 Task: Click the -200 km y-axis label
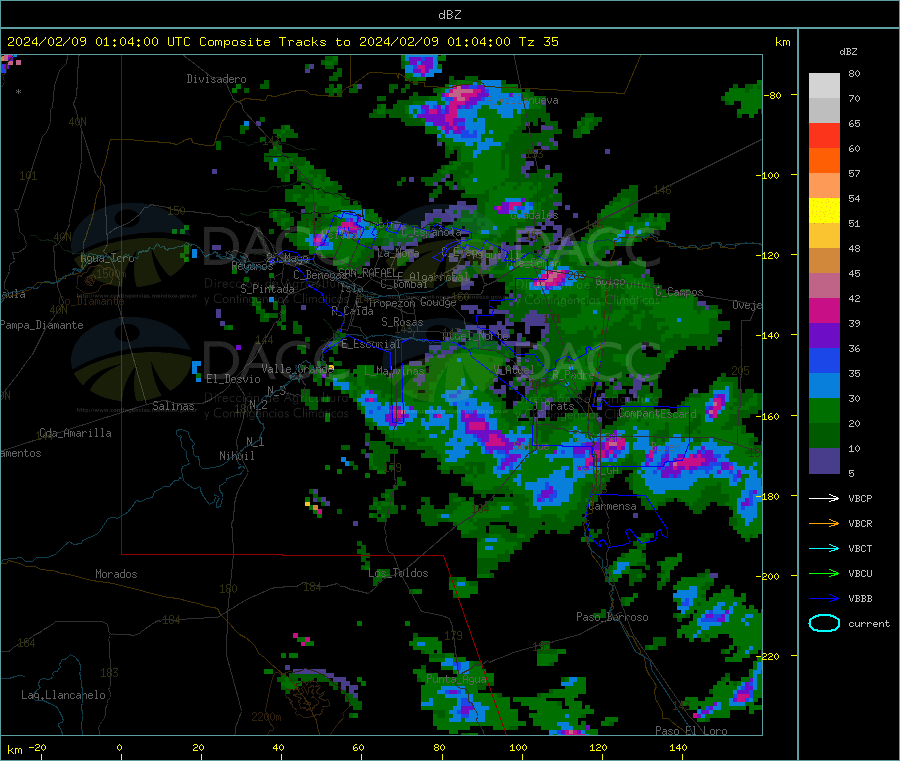pyautogui.click(x=767, y=576)
